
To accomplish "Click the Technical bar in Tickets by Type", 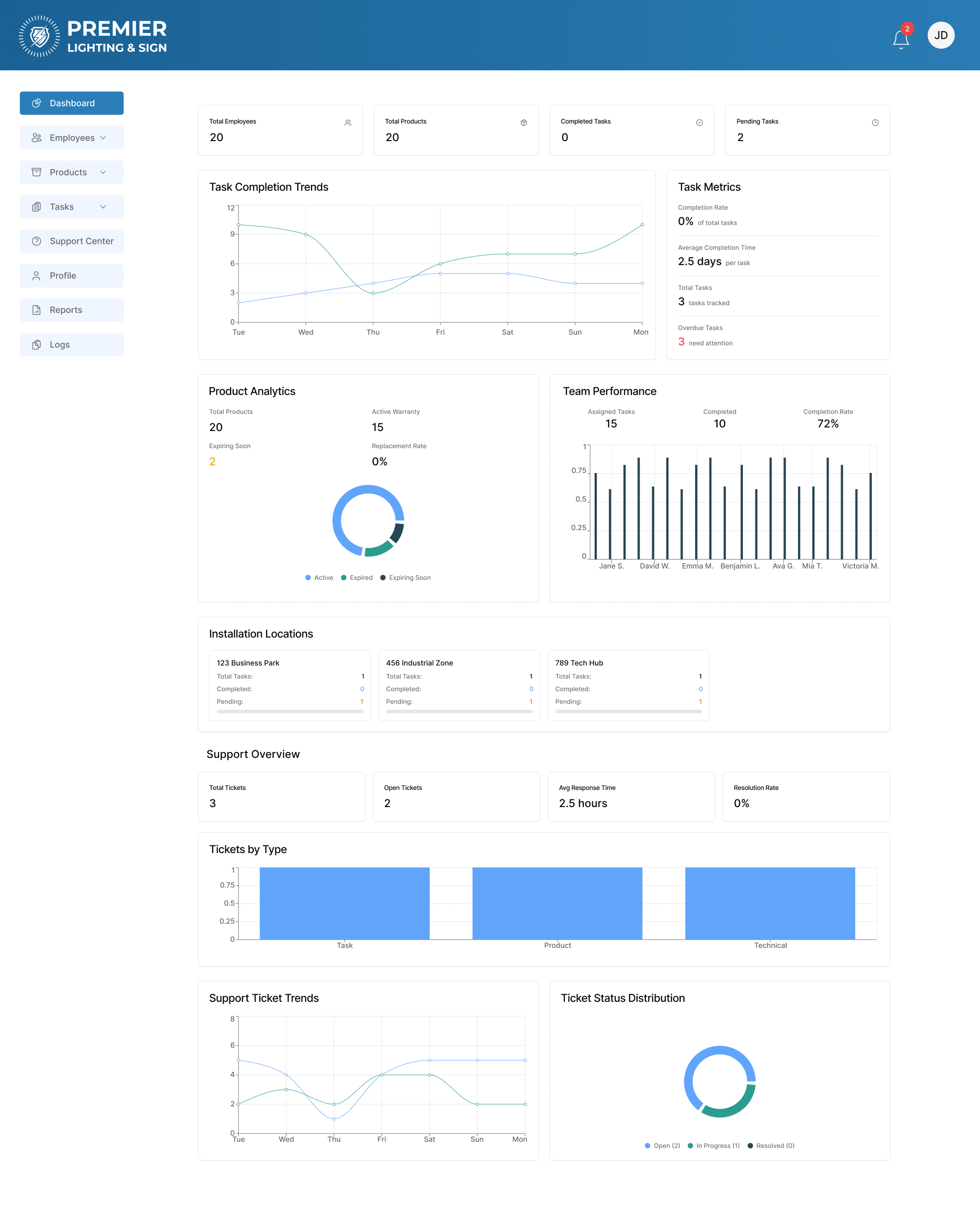I will [769, 903].
